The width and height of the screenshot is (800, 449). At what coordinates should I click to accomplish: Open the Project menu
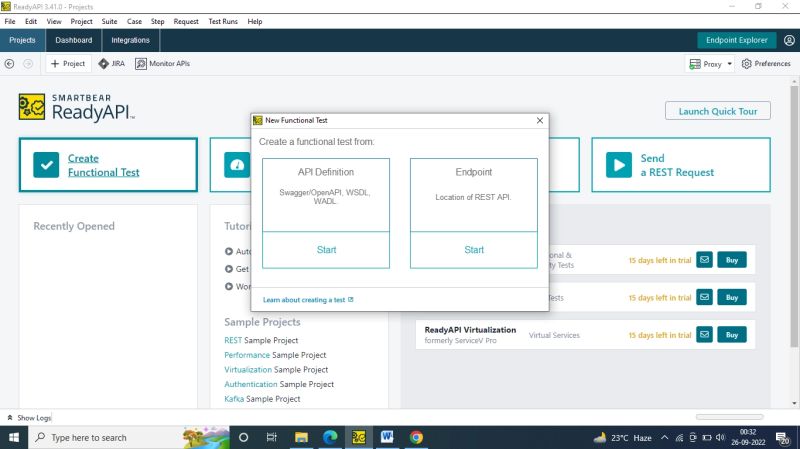coord(82,21)
